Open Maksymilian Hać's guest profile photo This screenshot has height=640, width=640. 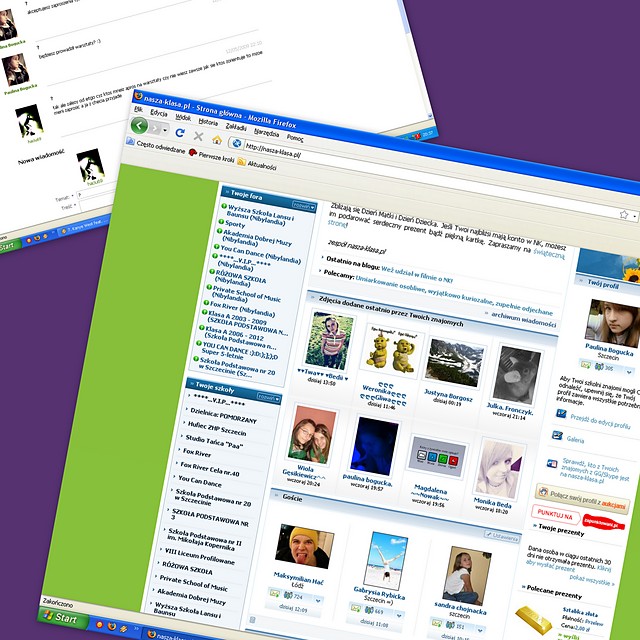tap(304, 547)
